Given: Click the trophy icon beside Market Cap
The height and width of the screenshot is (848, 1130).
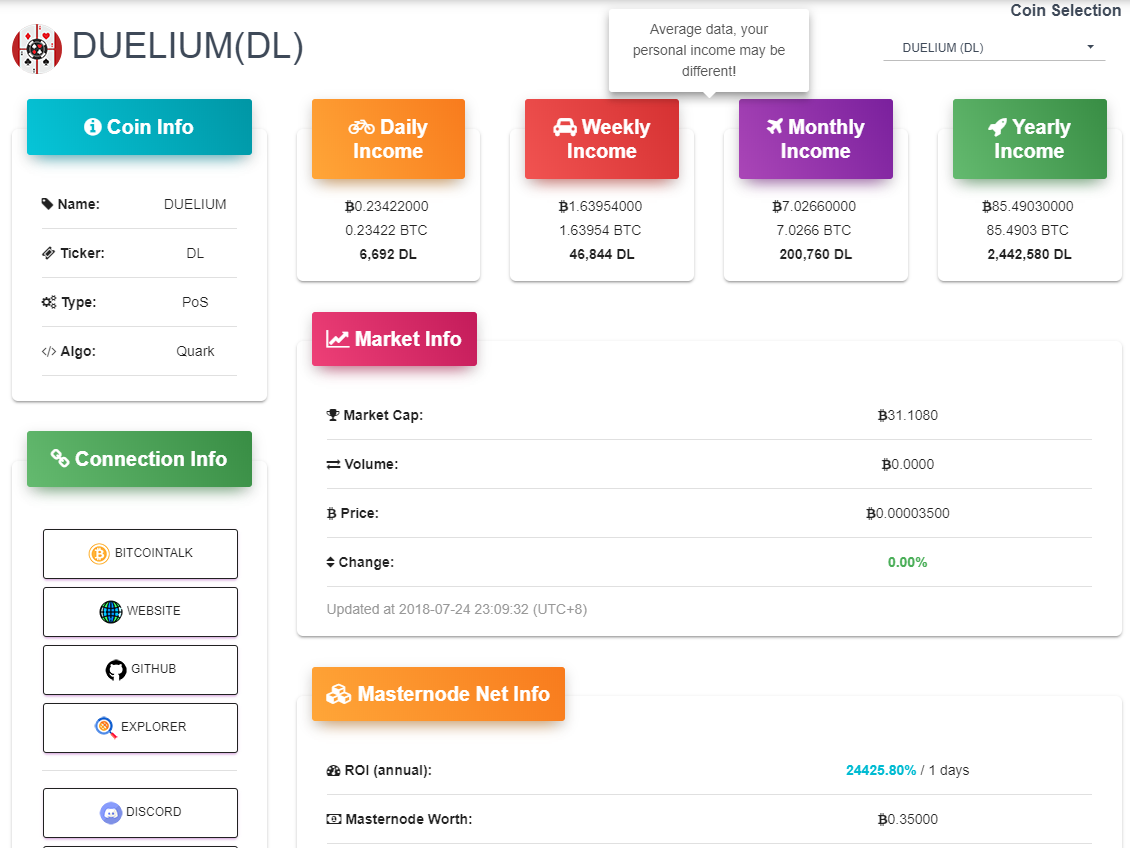Looking at the screenshot, I should 332,415.
